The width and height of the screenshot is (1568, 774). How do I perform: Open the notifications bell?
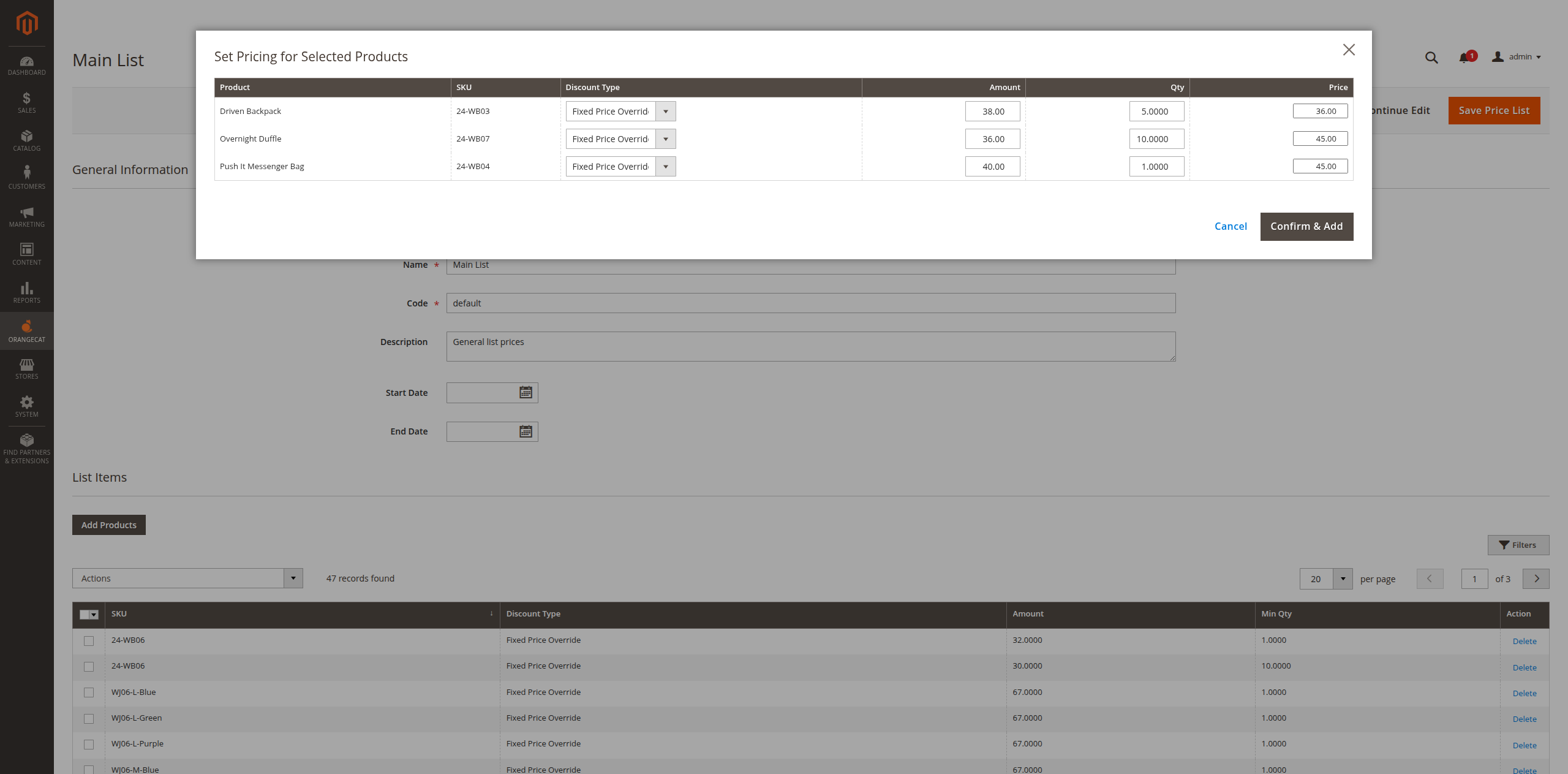(1464, 57)
